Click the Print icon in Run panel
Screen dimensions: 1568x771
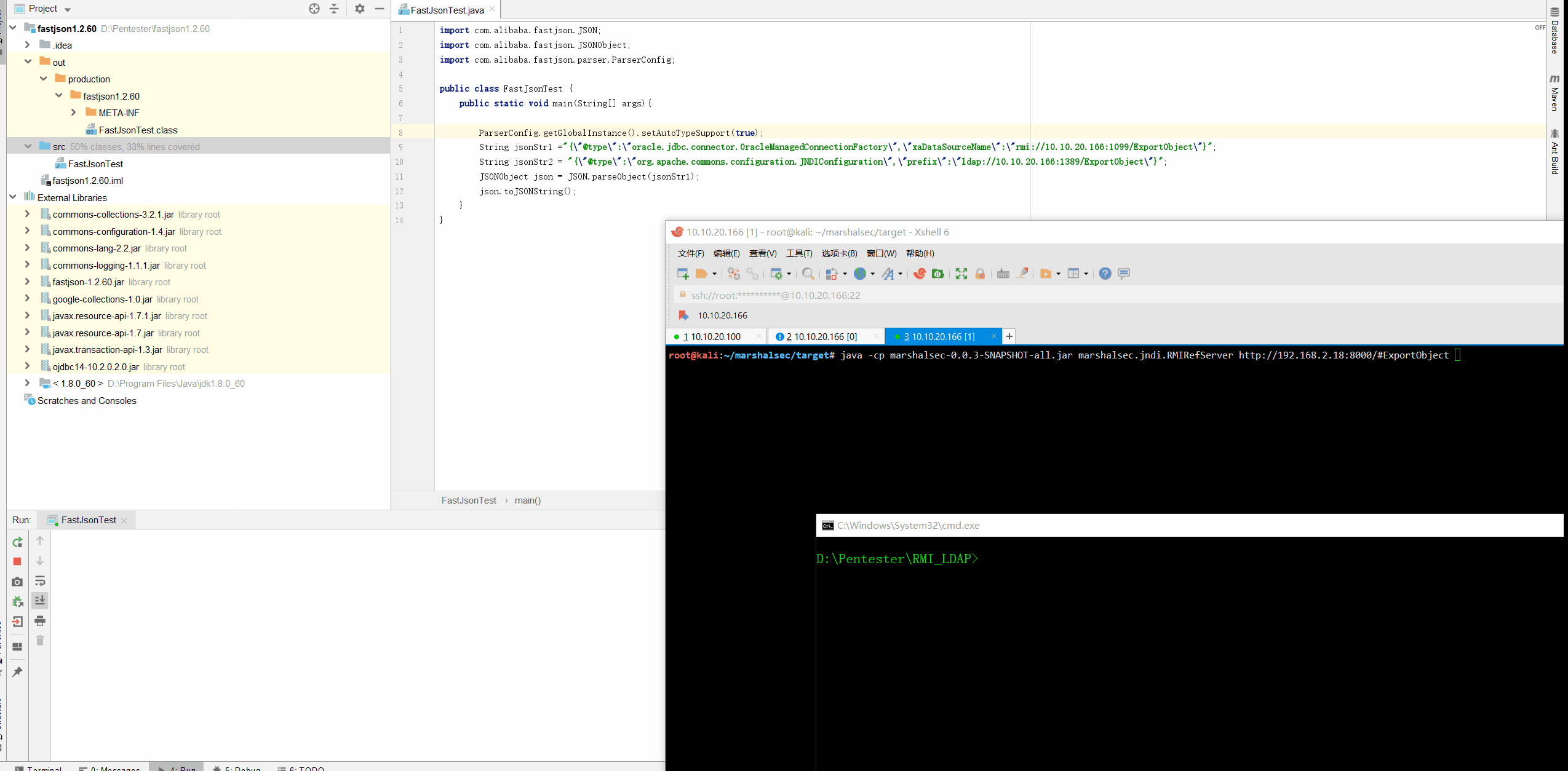(40, 620)
